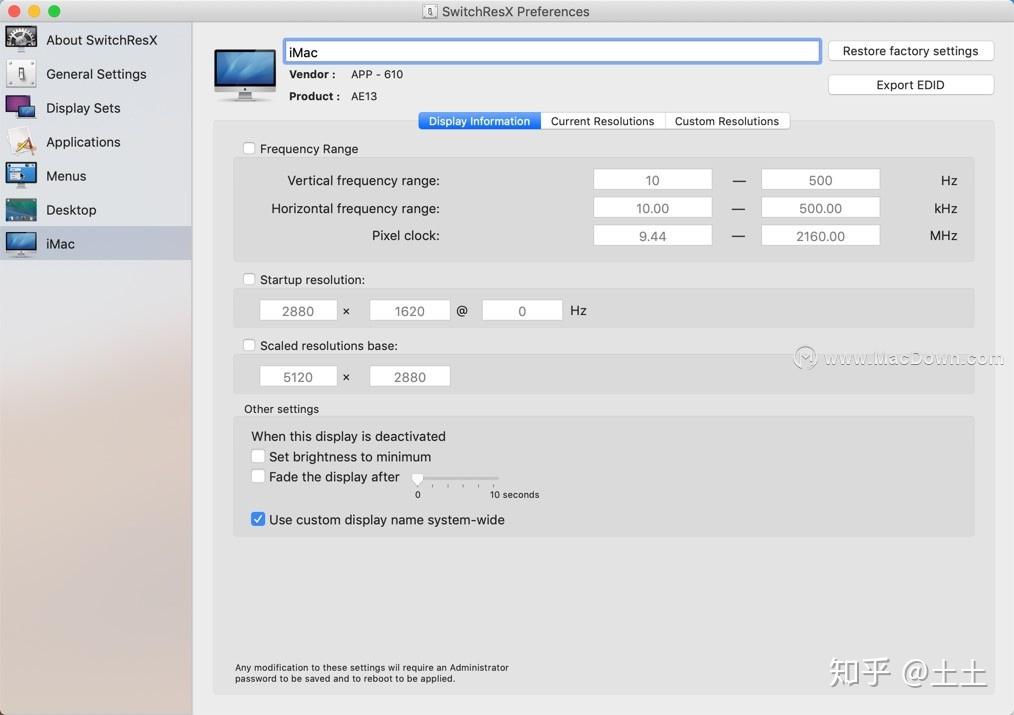
Task: Enable the Scaled resolutions base checkbox
Action: 248,345
